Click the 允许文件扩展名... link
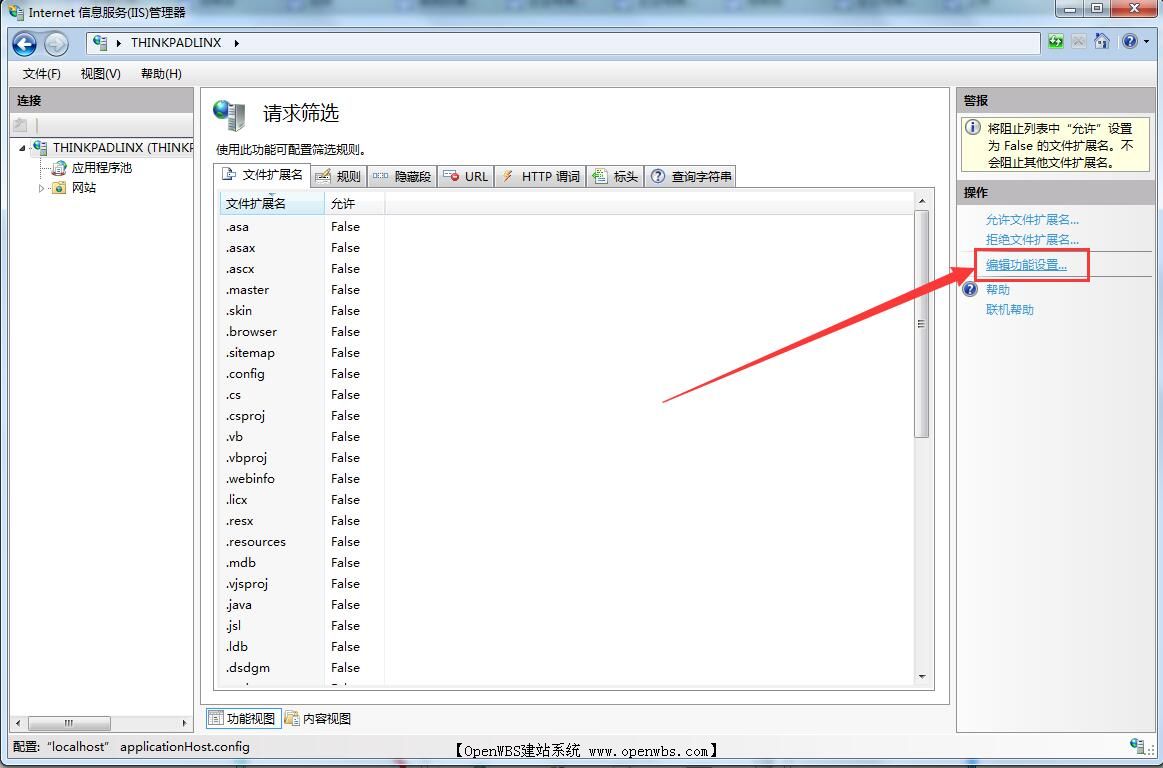The height and width of the screenshot is (768, 1163). pyautogui.click(x=1032, y=220)
